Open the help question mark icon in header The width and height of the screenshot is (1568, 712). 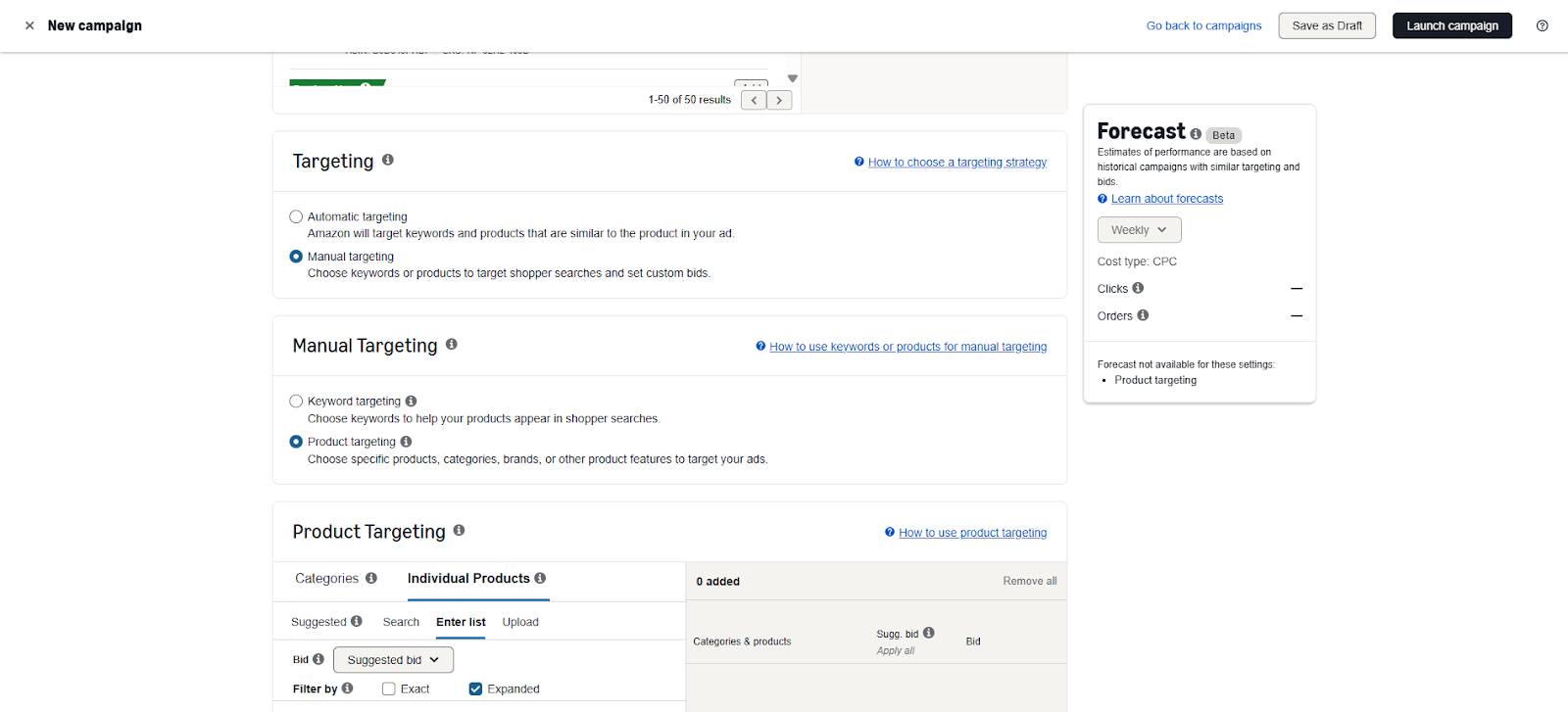pos(1543,25)
